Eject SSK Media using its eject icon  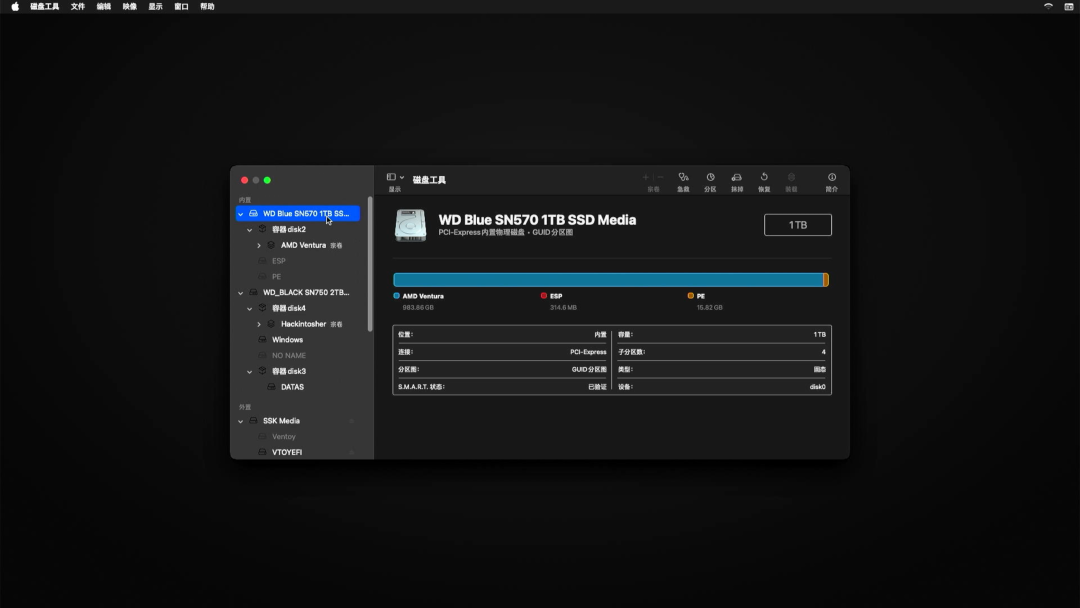point(352,421)
